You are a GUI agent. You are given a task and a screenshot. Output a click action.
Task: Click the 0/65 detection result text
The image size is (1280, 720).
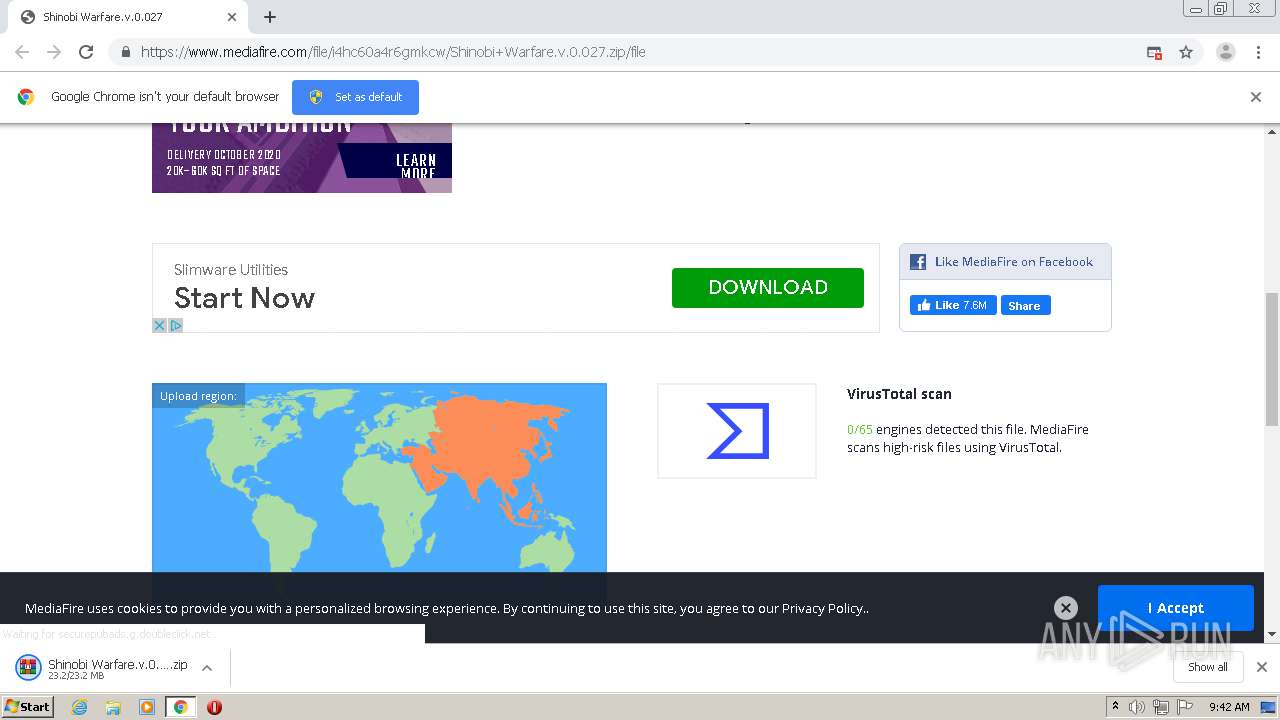tap(859, 429)
